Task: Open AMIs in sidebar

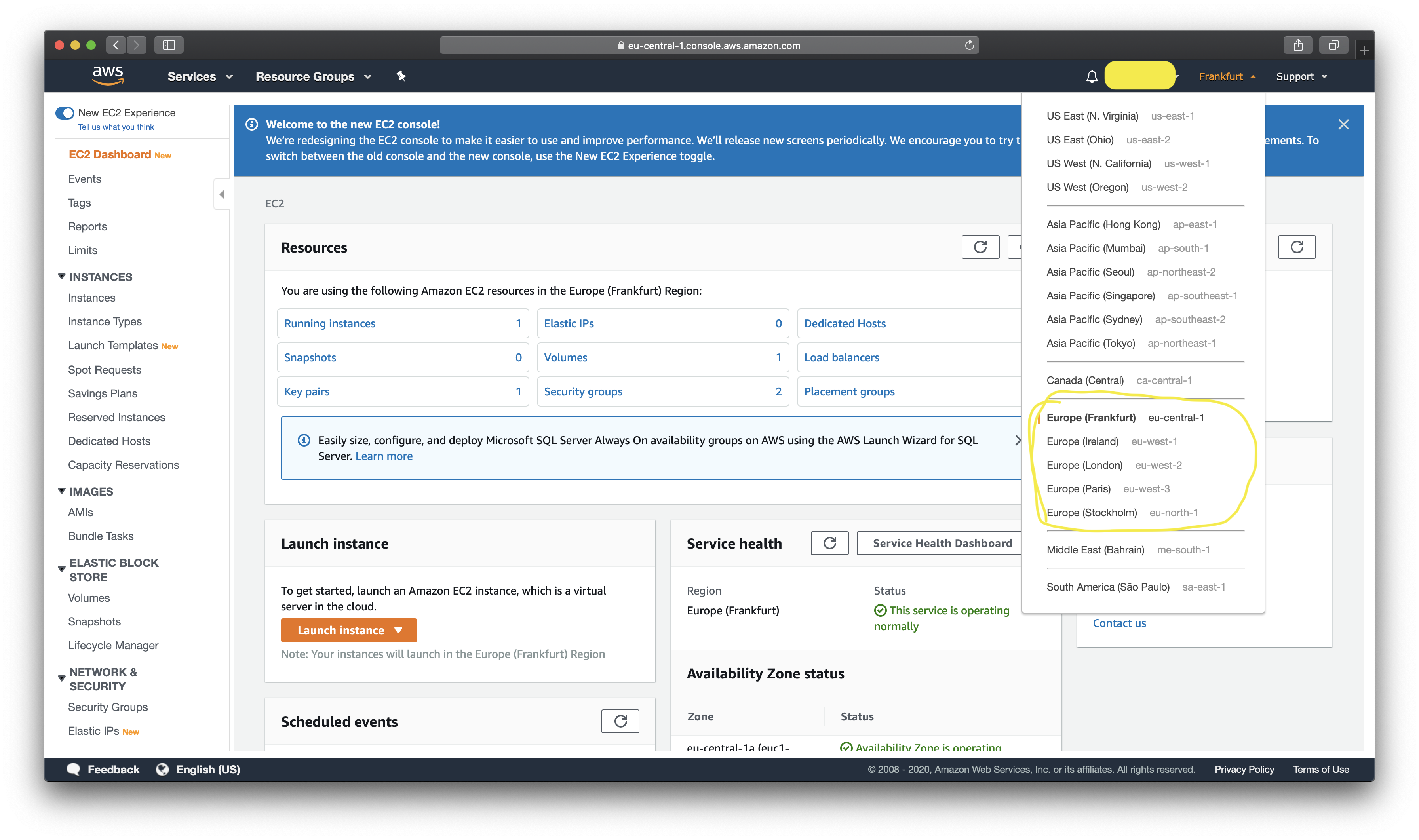Action: (80, 512)
